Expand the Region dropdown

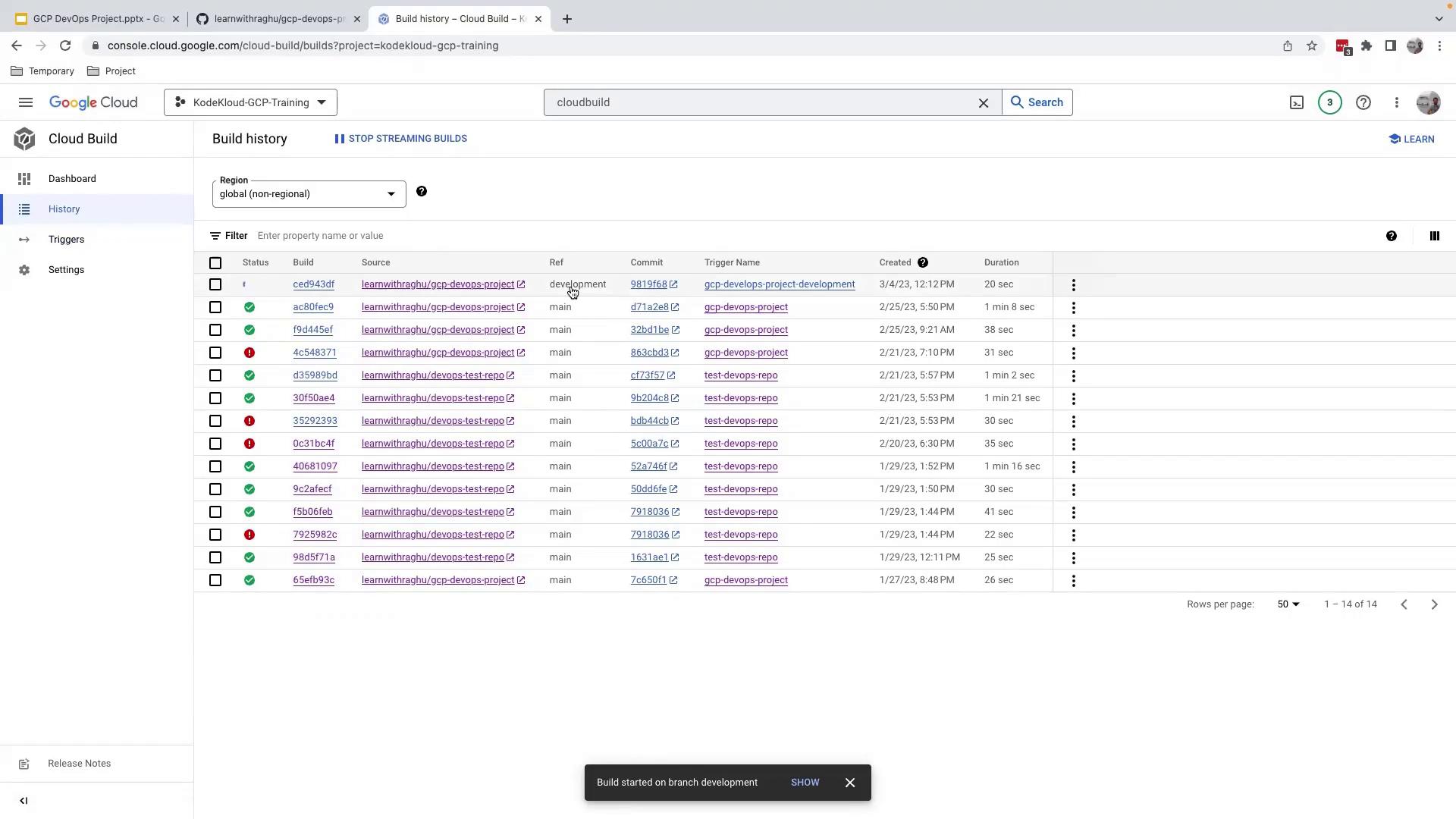[x=309, y=194]
